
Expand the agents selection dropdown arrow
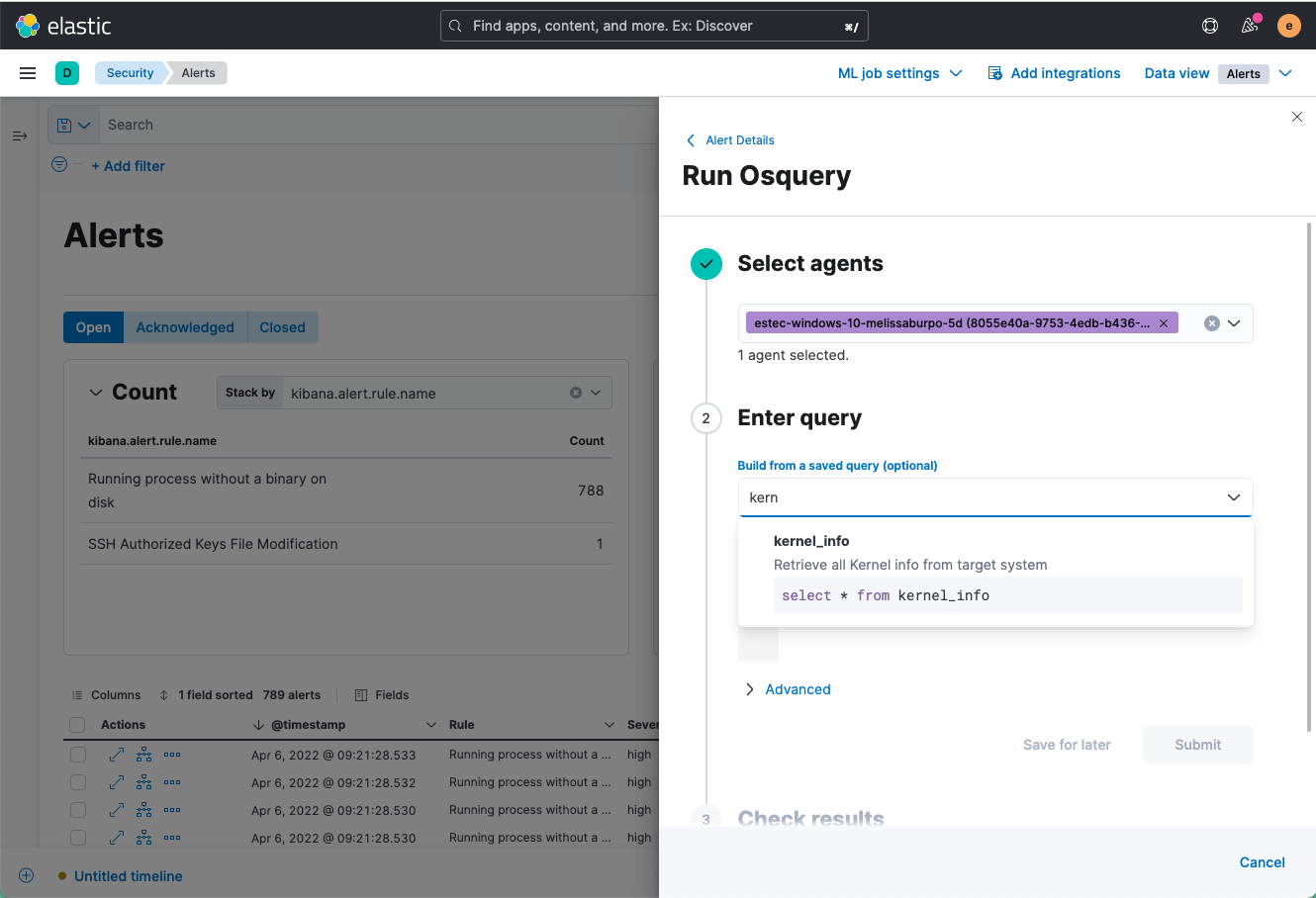(x=1234, y=323)
